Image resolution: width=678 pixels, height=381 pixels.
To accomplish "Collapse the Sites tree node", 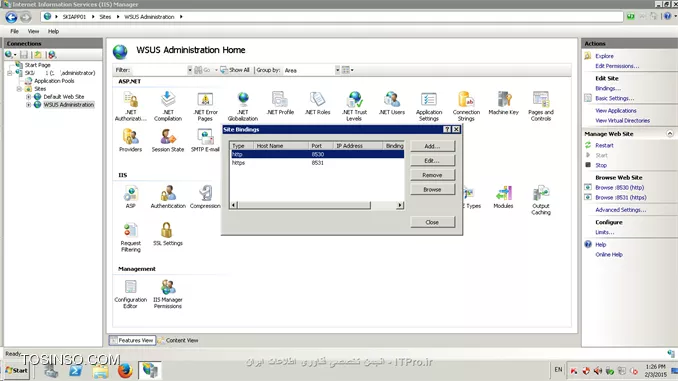I will pos(19,89).
